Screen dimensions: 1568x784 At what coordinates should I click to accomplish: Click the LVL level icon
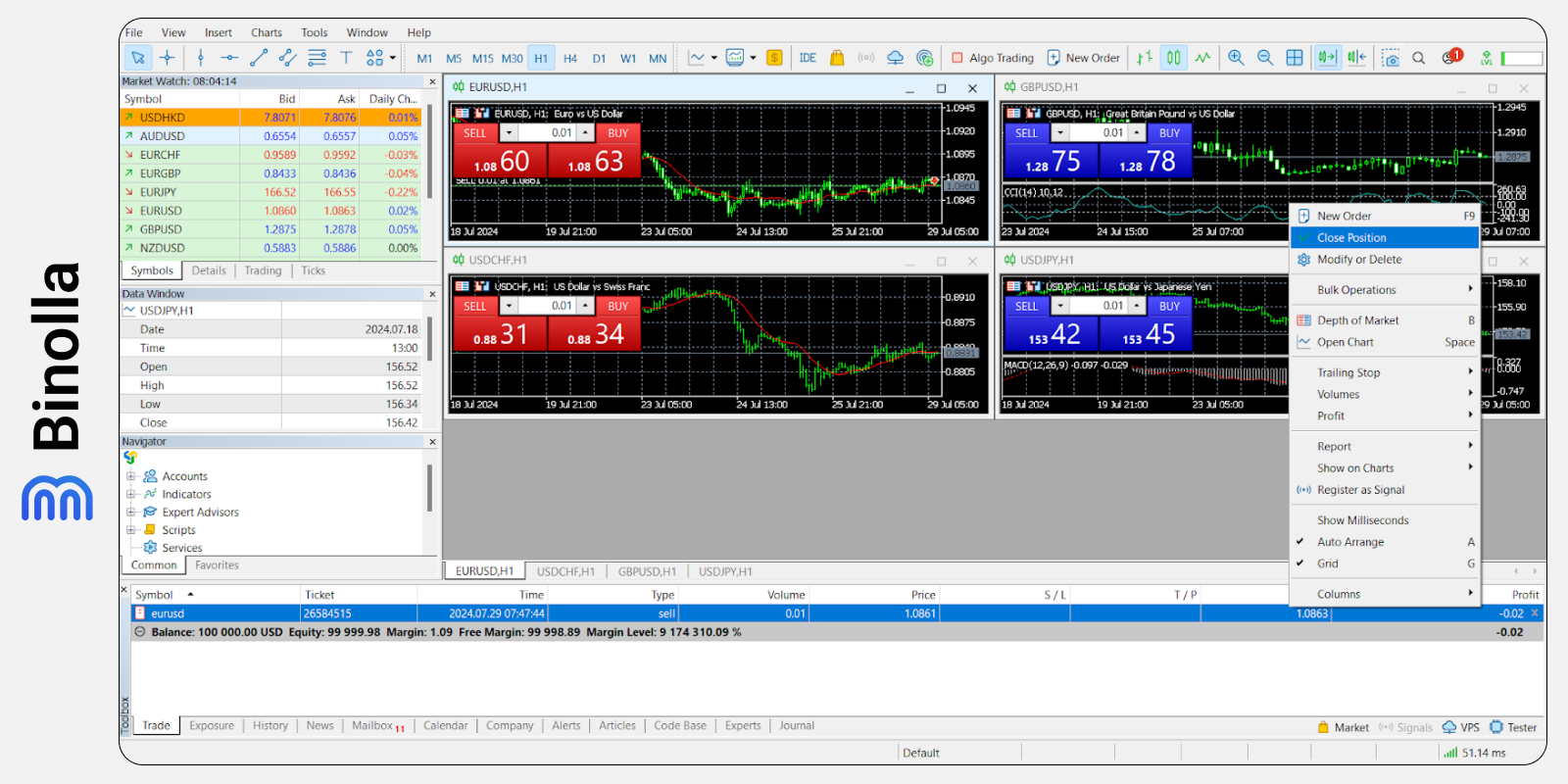point(1487,58)
